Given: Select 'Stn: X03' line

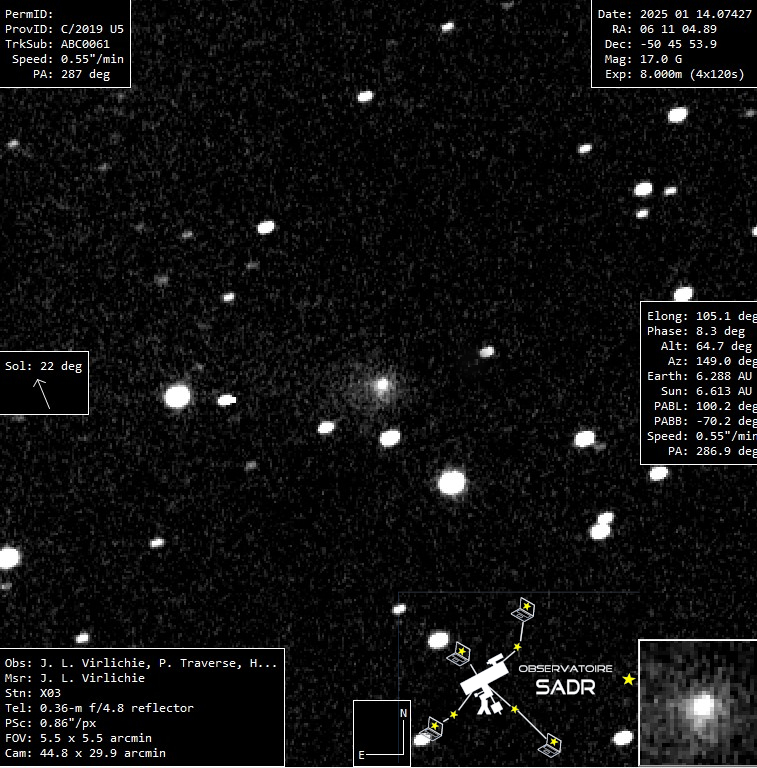Looking at the screenshot, I should click(33, 693).
